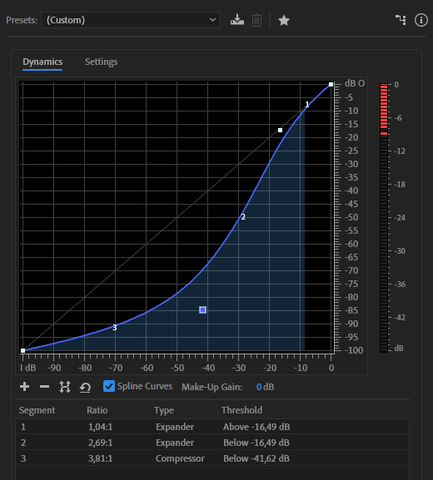Select segment 3 Compressor row
Image resolution: width=433 pixels, height=480 pixels.
(212, 458)
